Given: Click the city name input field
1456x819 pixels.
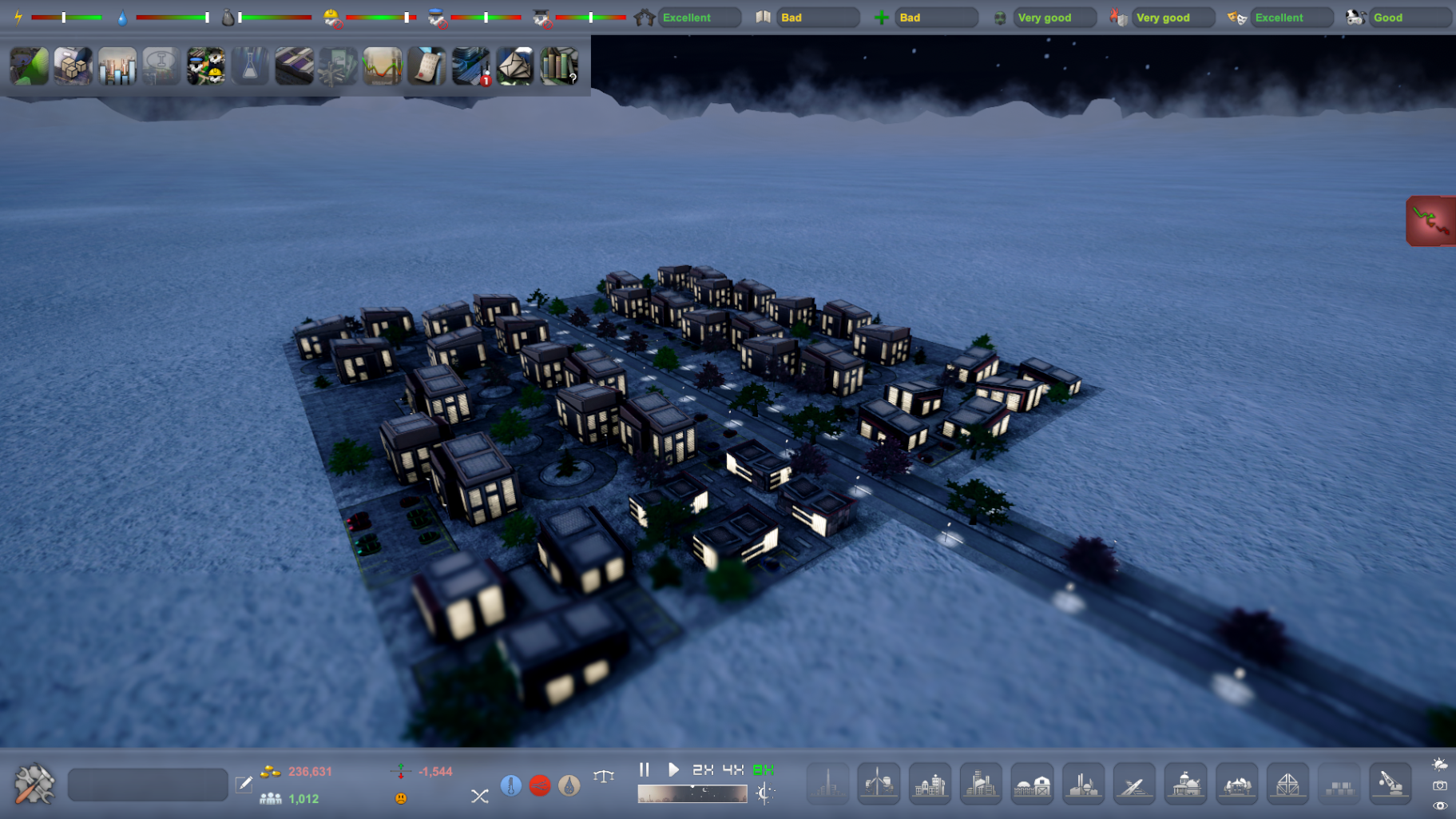Looking at the screenshot, I should (x=148, y=785).
